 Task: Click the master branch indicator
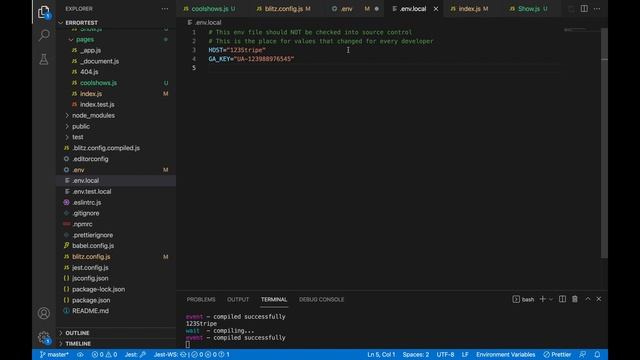coord(54,354)
